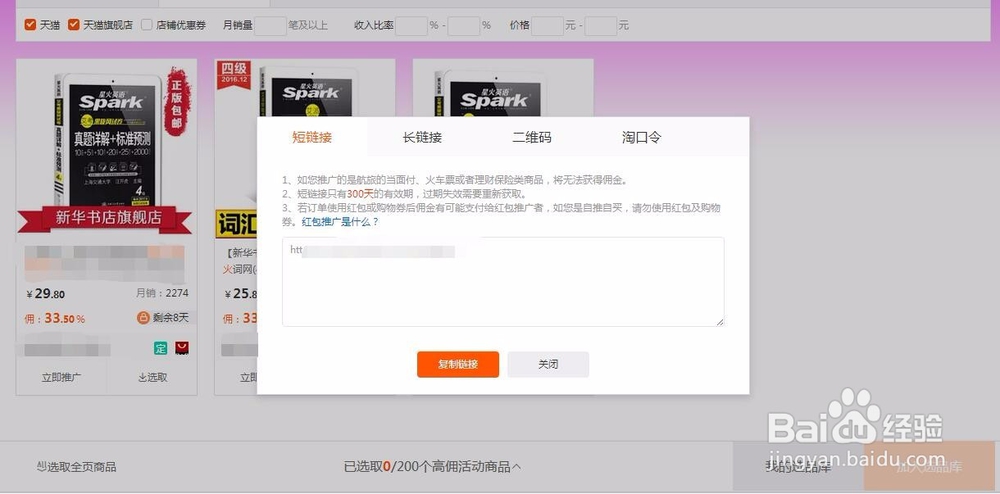Click the 佣：33.50% commission text
Viewport: 1000px width, 494px height.
(x=55, y=317)
